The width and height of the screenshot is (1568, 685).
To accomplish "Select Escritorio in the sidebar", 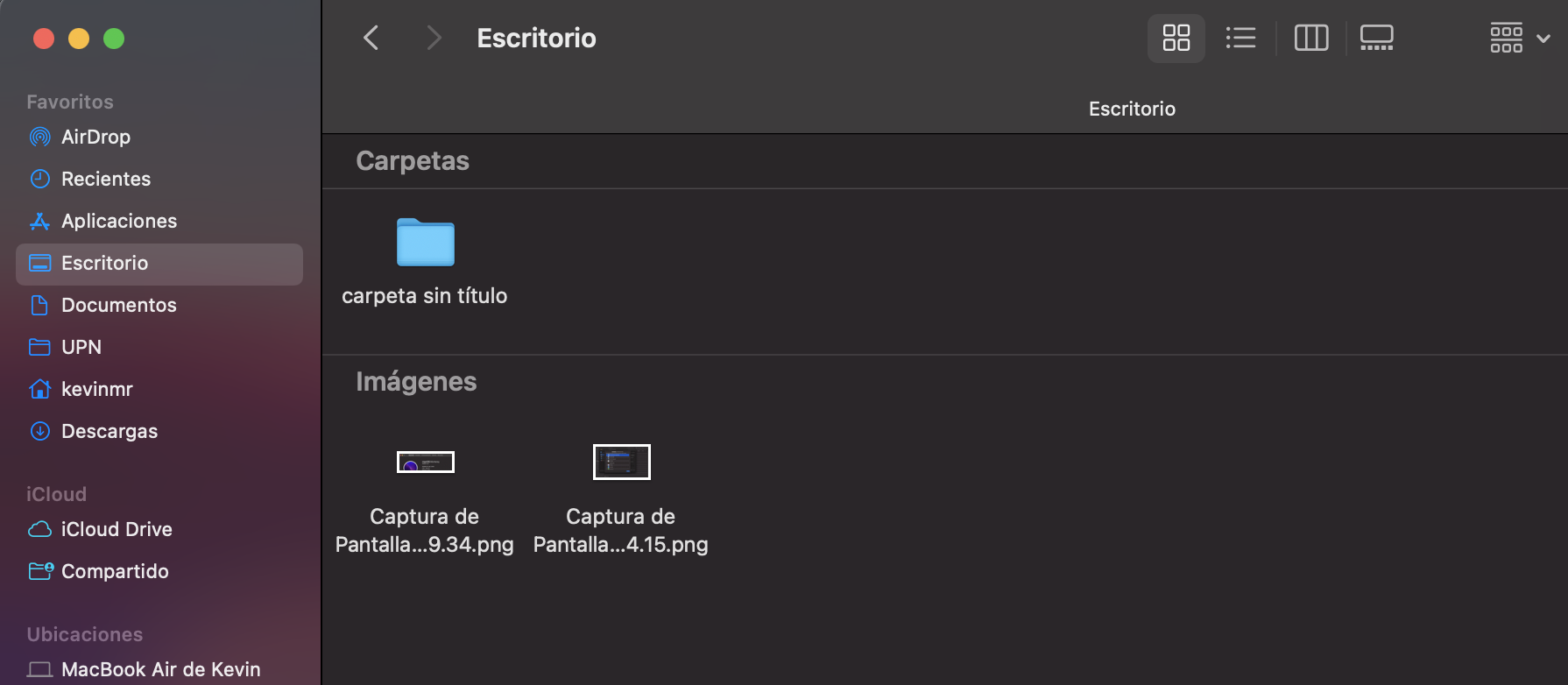I will click(104, 263).
